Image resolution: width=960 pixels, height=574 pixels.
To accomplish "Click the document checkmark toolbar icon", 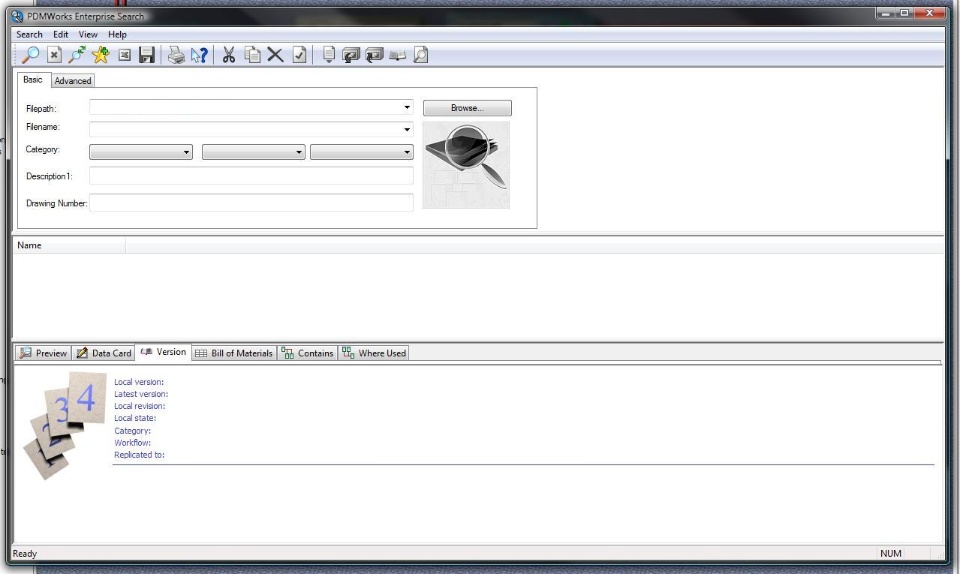I will pos(299,55).
